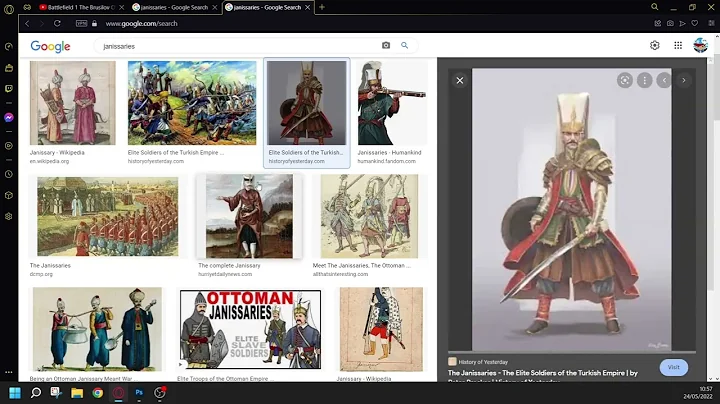
Task: Open Player icon in Opera sidebar
Action: (x=9, y=146)
